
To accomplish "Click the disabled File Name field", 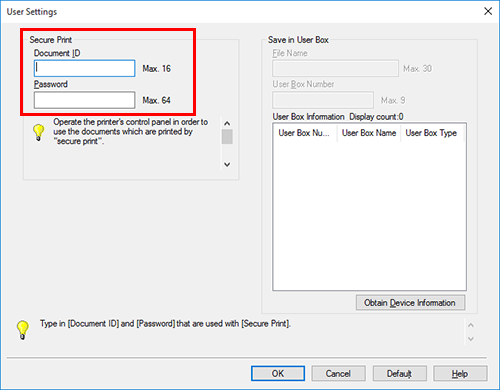I will click(x=335, y=68).
